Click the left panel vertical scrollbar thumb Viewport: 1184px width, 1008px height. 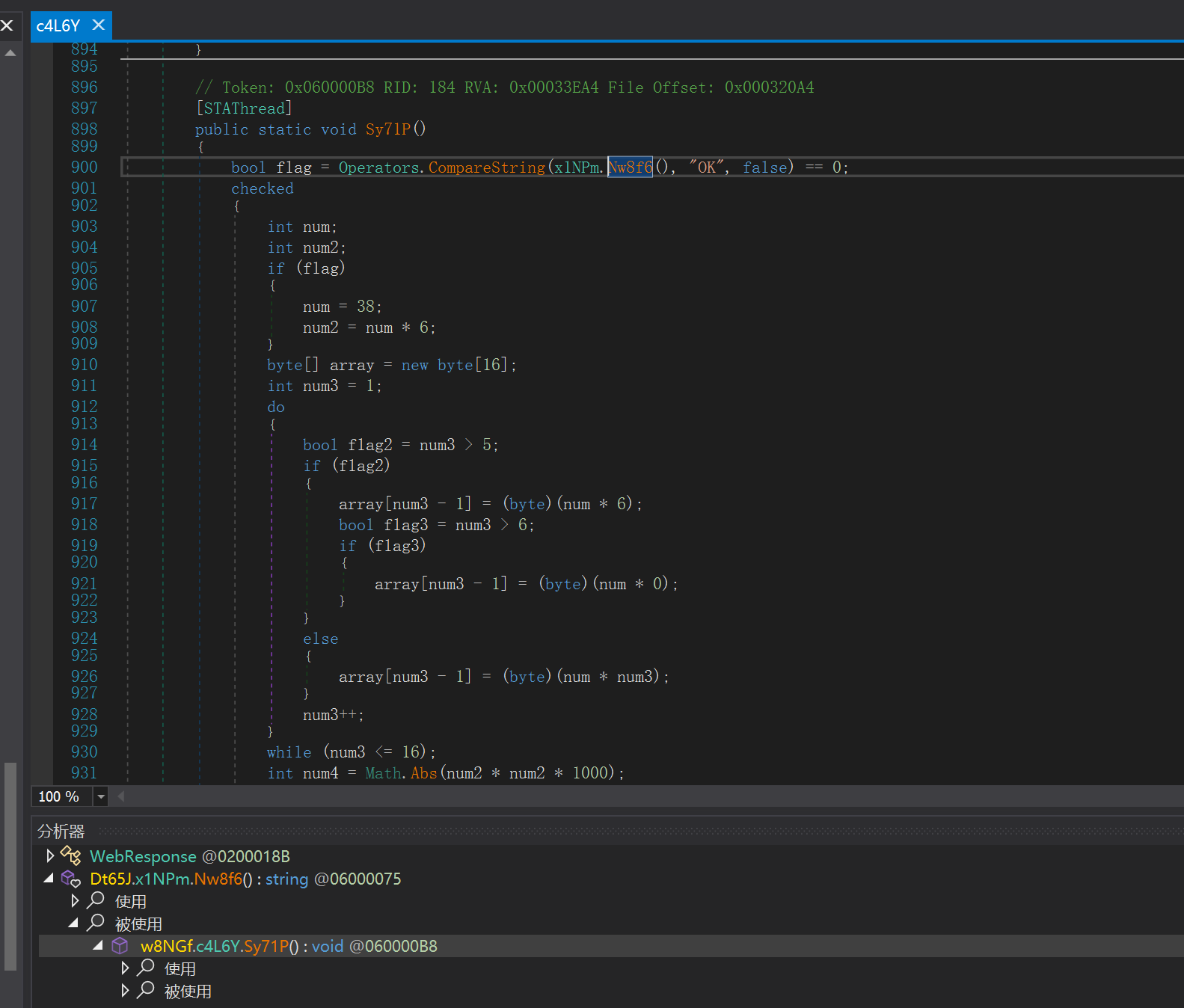coord(10,866)
